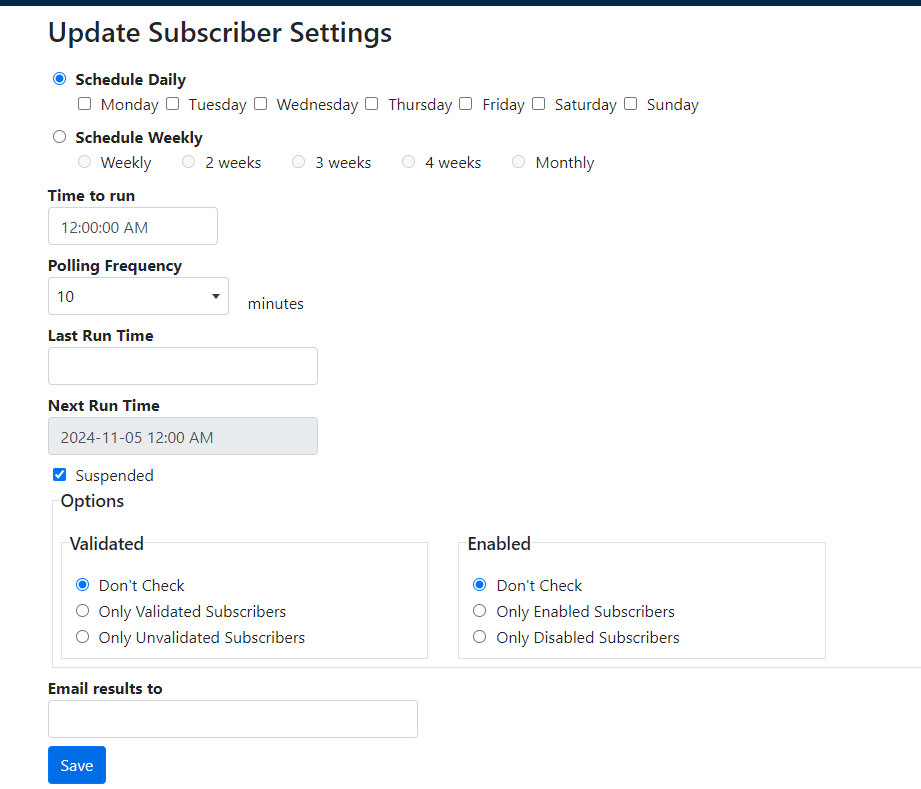The image size is (921, 789).
Task: Check the Thursday checkbox
Action: pyautogui.click(x=371, y=103)
